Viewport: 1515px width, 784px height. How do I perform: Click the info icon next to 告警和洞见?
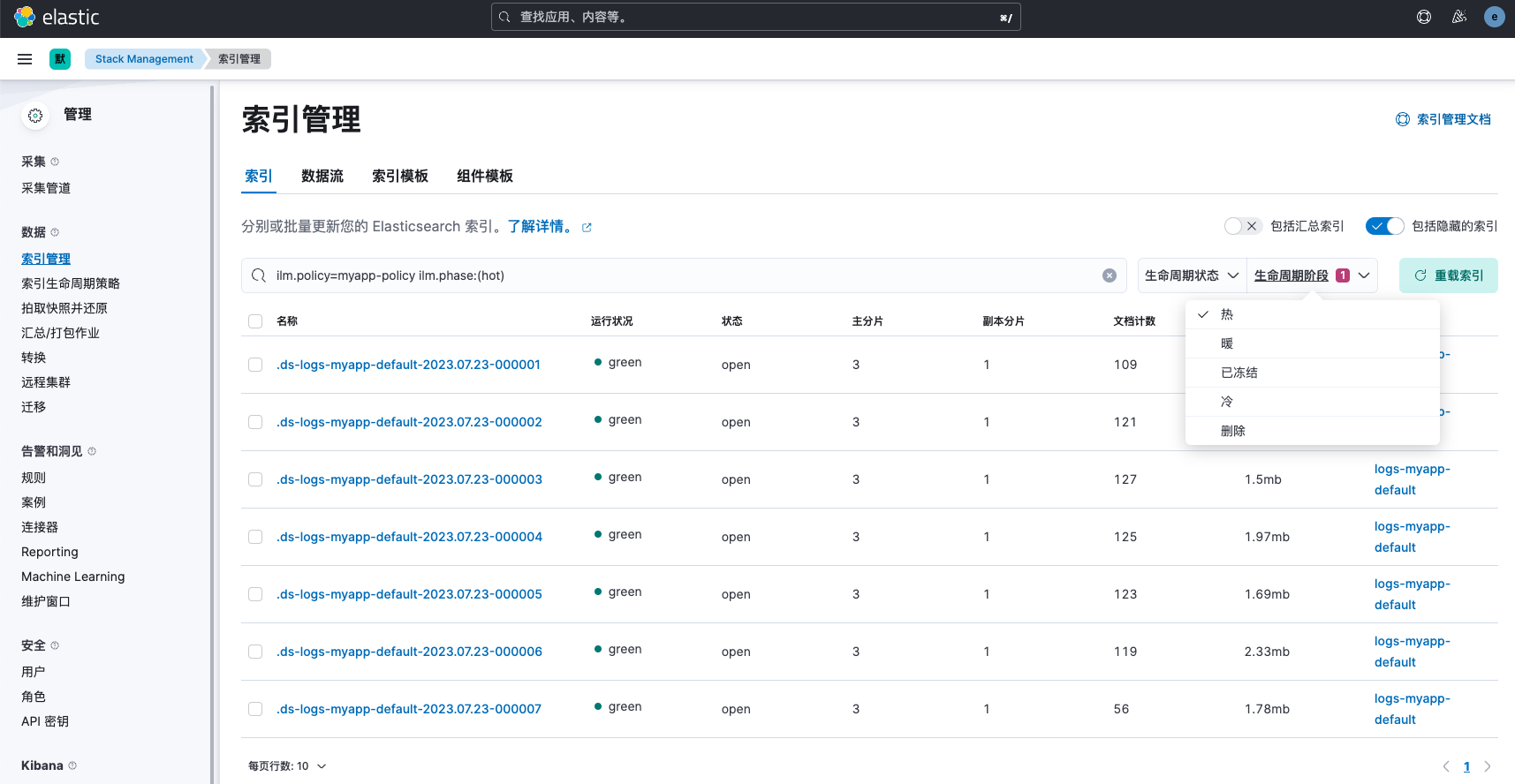tap(92, 451)
